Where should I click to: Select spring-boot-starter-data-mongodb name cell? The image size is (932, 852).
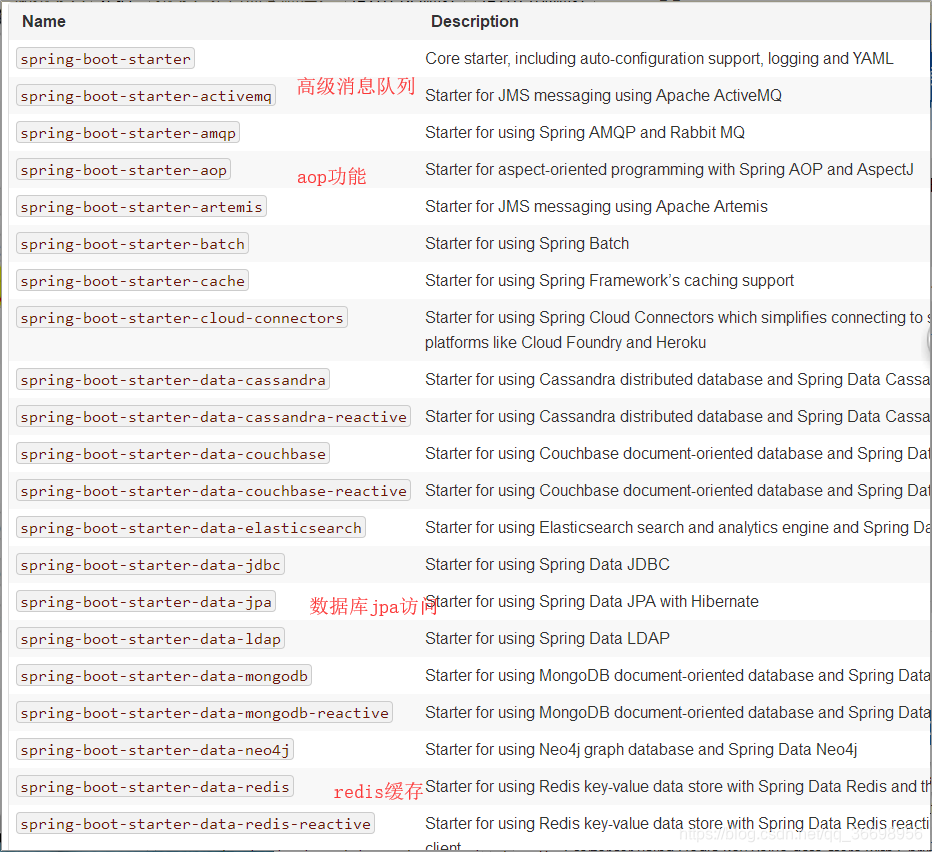(x=163, y=675)
